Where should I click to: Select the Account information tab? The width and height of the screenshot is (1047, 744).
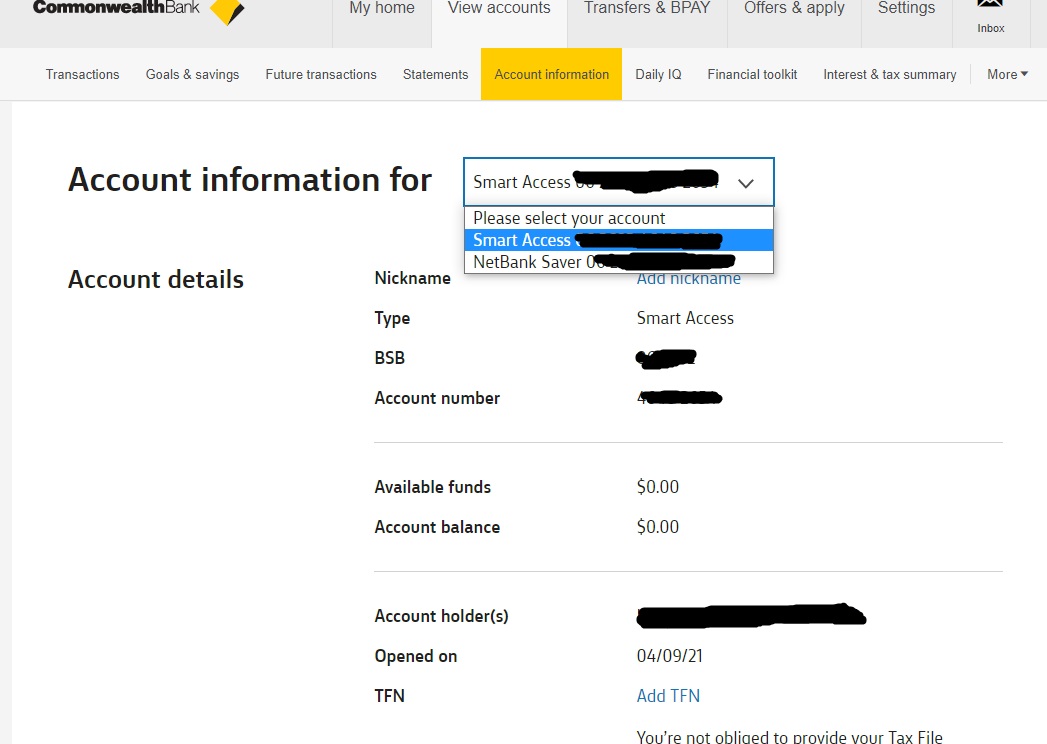[x=552, y=74]
